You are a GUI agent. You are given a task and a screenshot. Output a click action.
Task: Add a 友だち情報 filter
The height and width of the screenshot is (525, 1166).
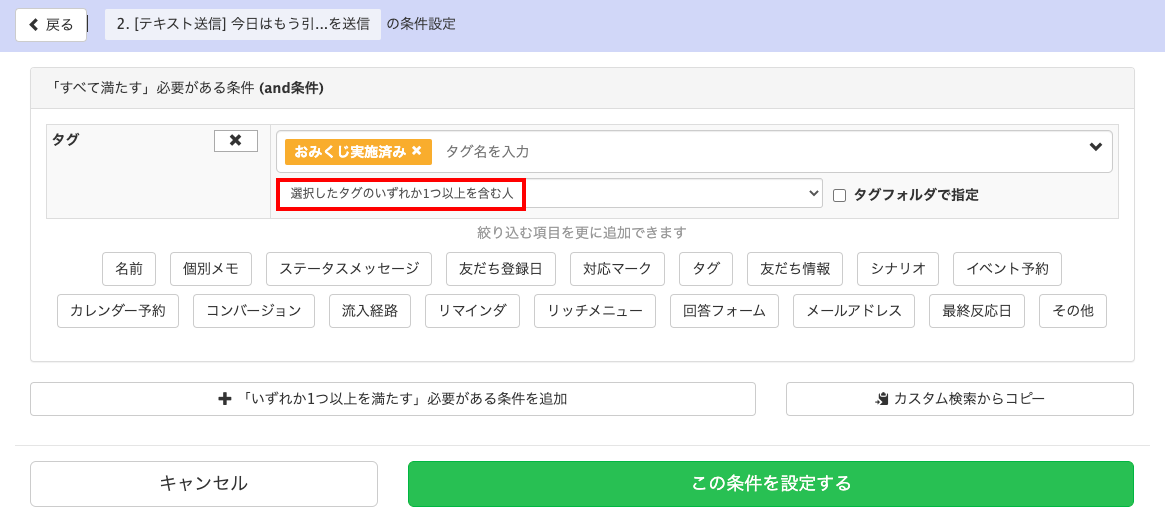[795, 269]
